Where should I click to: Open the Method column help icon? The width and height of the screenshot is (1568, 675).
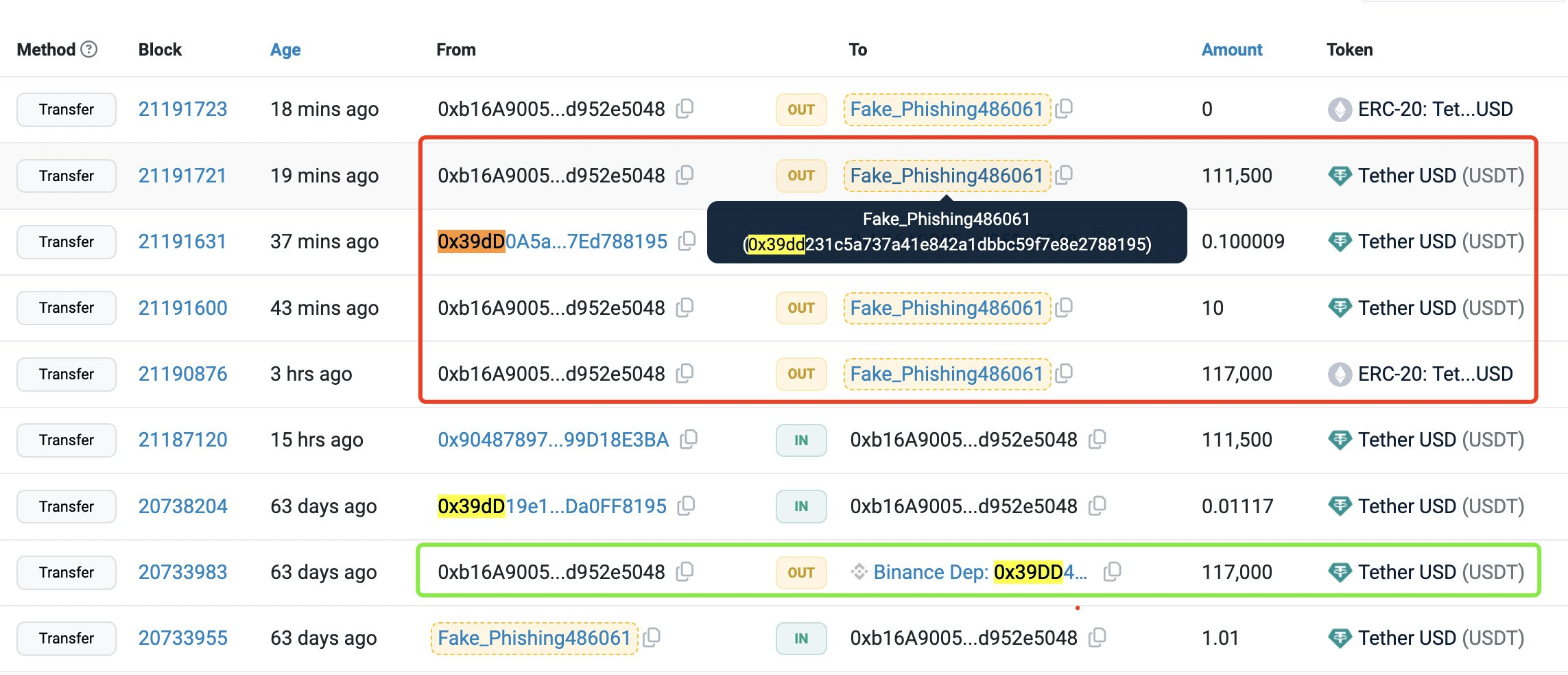pyautogui.click(x=88, y=49)
